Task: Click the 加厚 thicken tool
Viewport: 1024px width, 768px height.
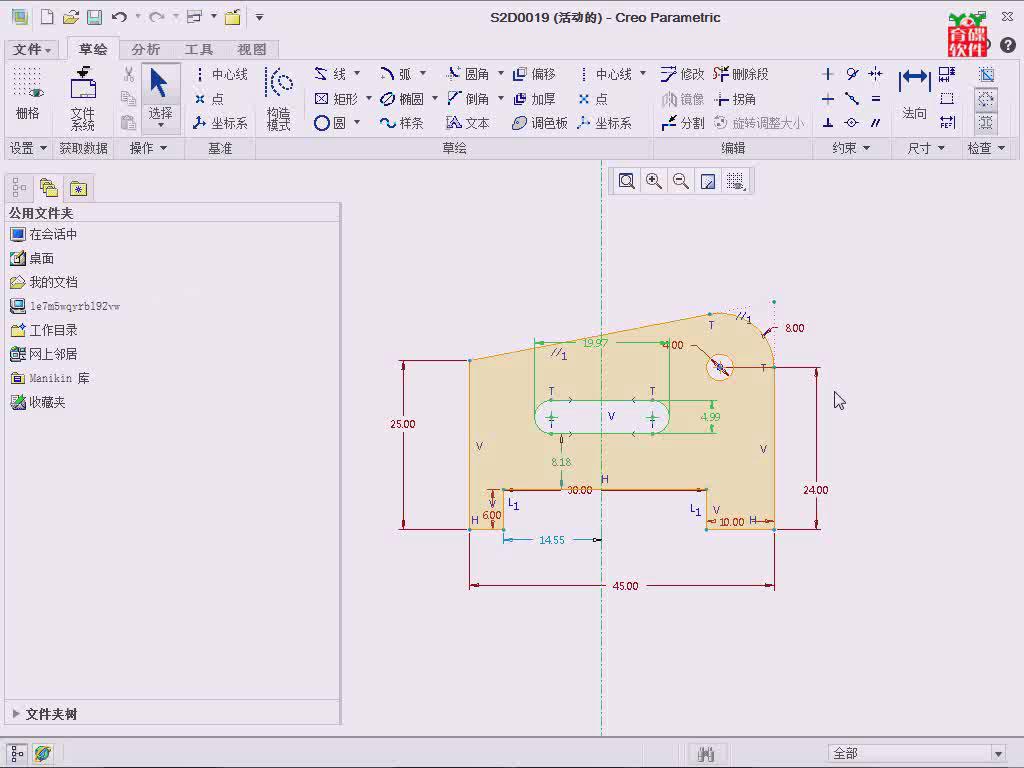Action: (534, 99)
